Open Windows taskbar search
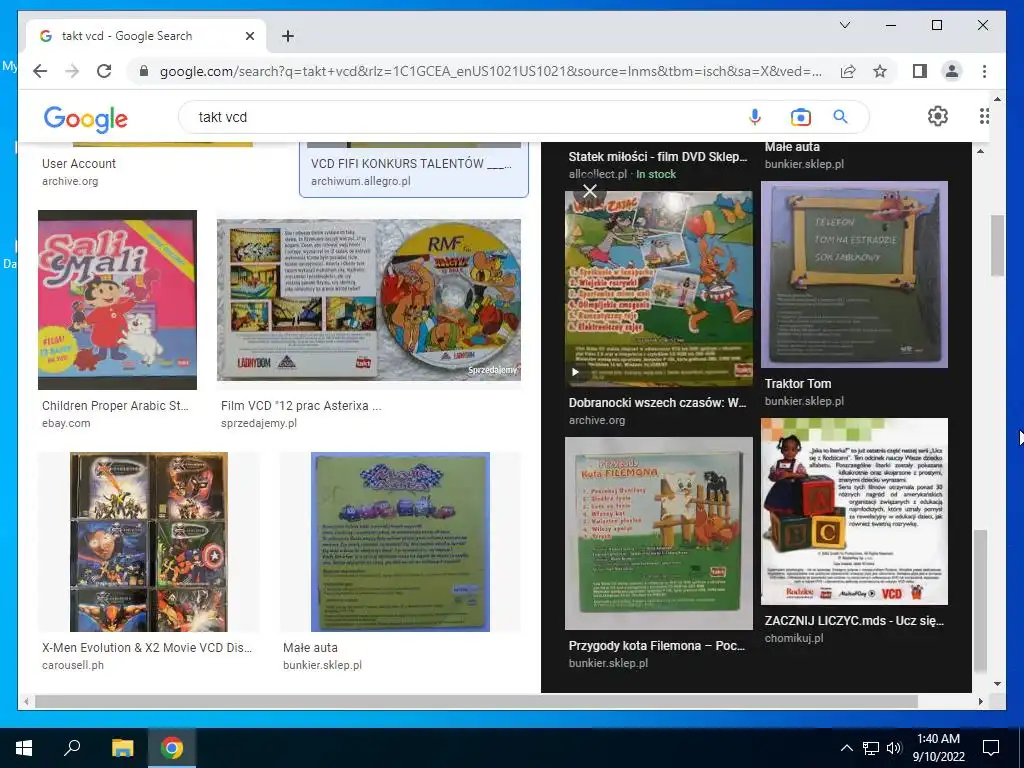 click(x=72, y=748)
